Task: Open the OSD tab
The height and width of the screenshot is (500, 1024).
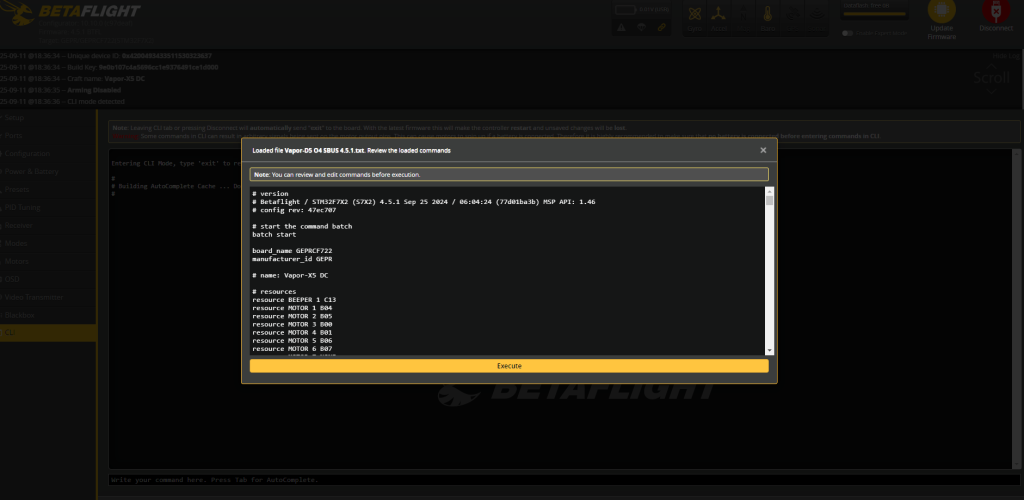Action: [48, 279]
